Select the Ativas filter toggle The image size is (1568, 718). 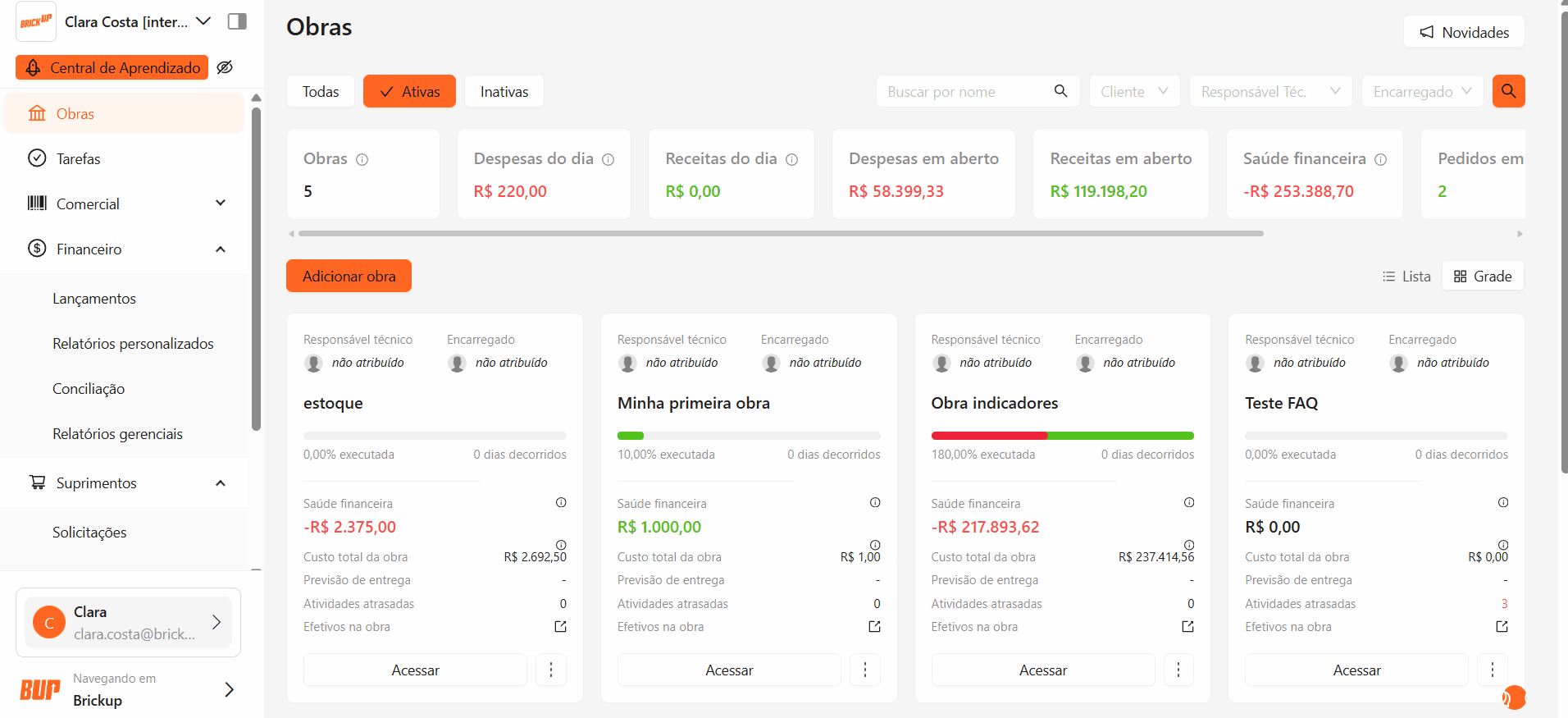(x=409, y=92)
